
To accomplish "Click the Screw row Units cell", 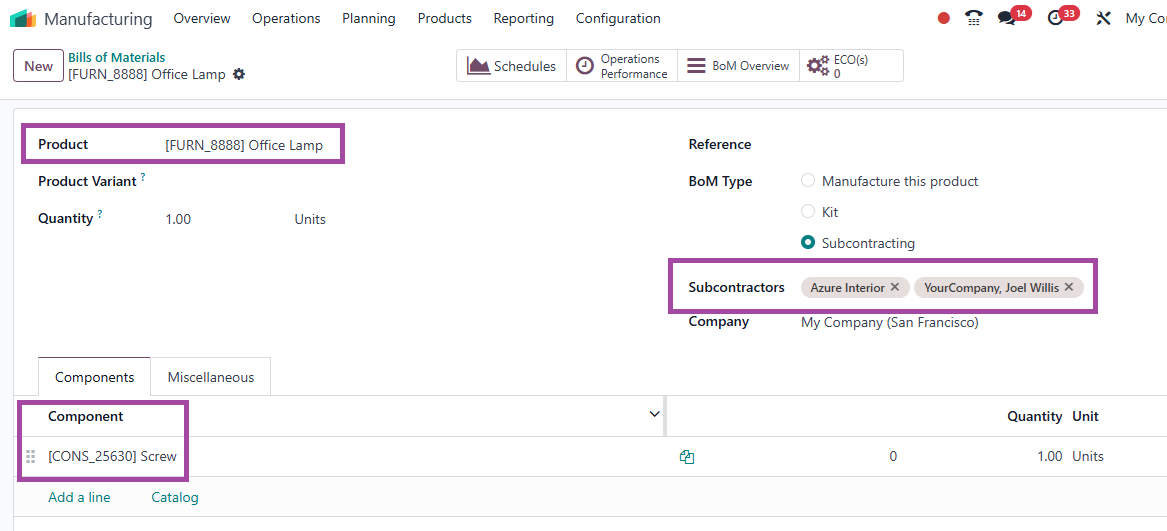I will tap(1088, 457).
